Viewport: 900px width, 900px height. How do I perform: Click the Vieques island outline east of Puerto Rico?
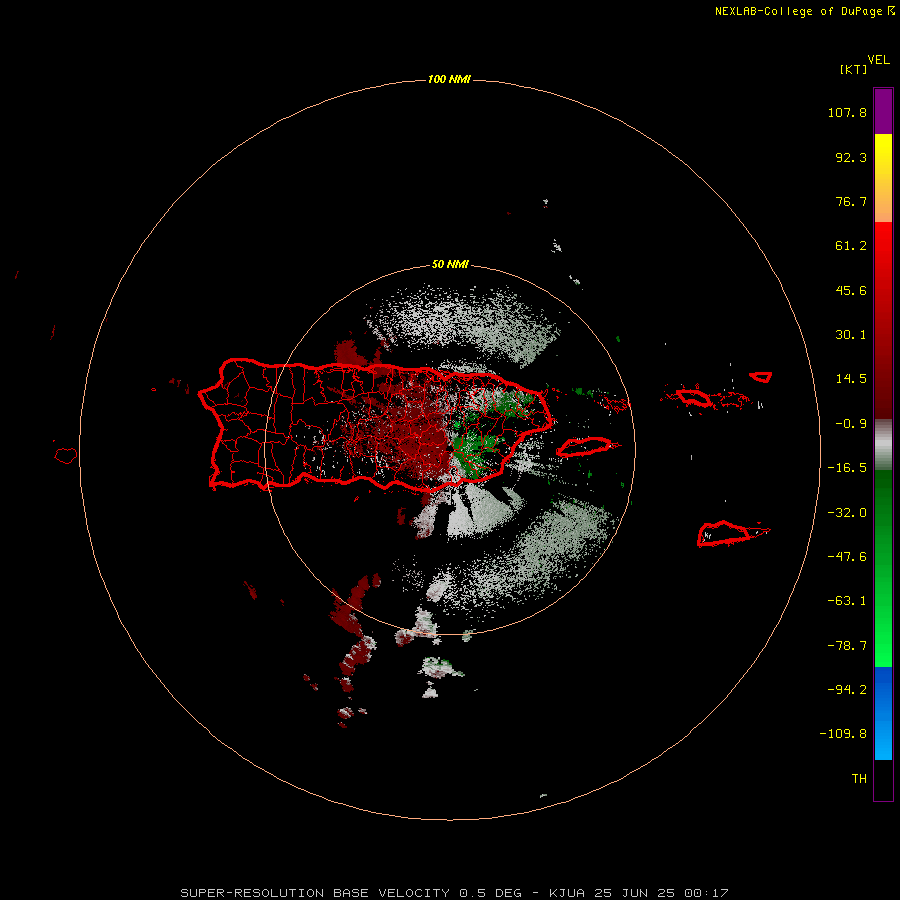click(584, 447)
